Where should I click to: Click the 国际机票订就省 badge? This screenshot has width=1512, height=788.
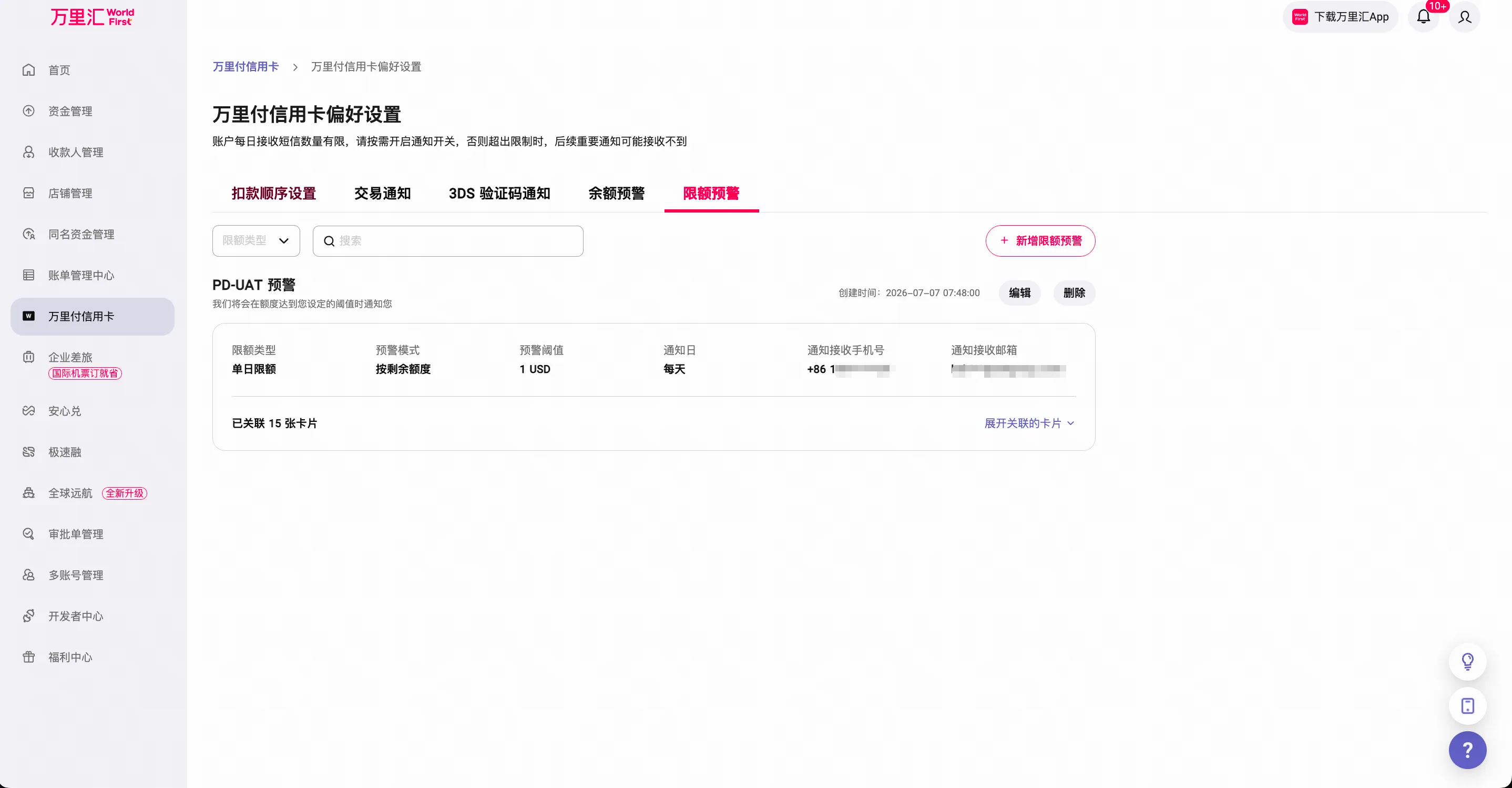click(85, 373)
